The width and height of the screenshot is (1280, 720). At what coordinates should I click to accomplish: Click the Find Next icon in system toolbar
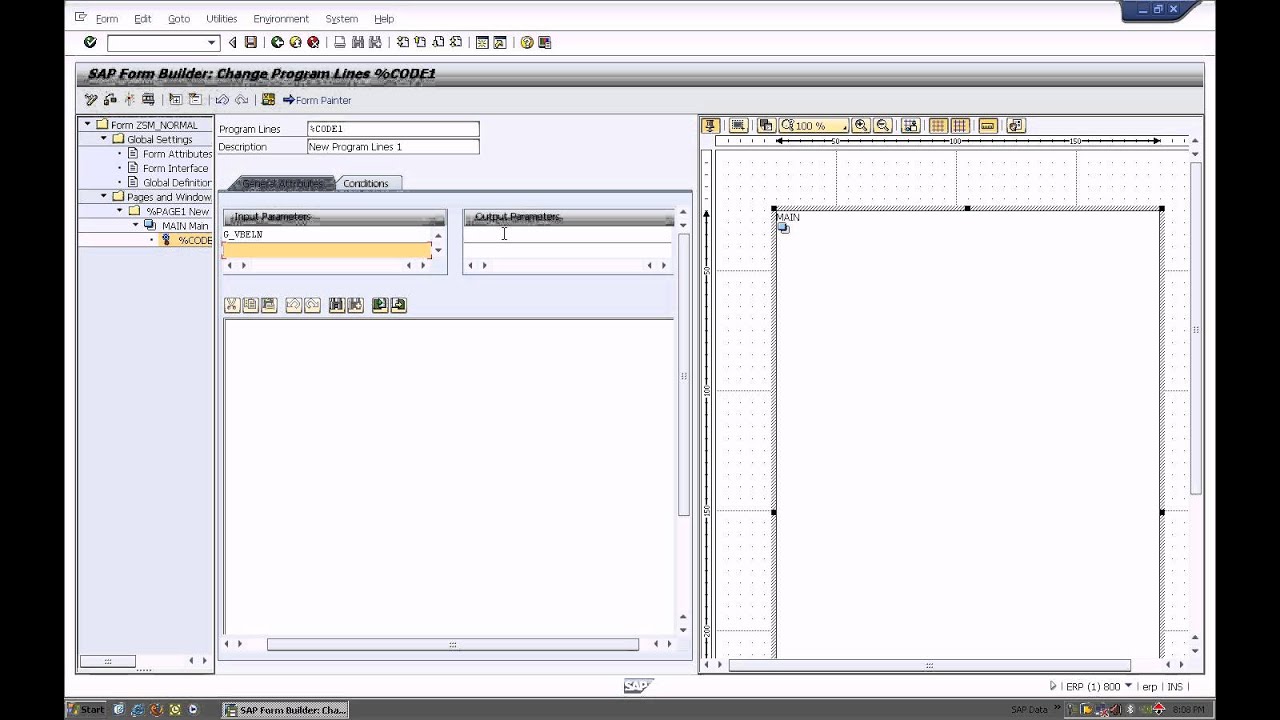(375, 42)
